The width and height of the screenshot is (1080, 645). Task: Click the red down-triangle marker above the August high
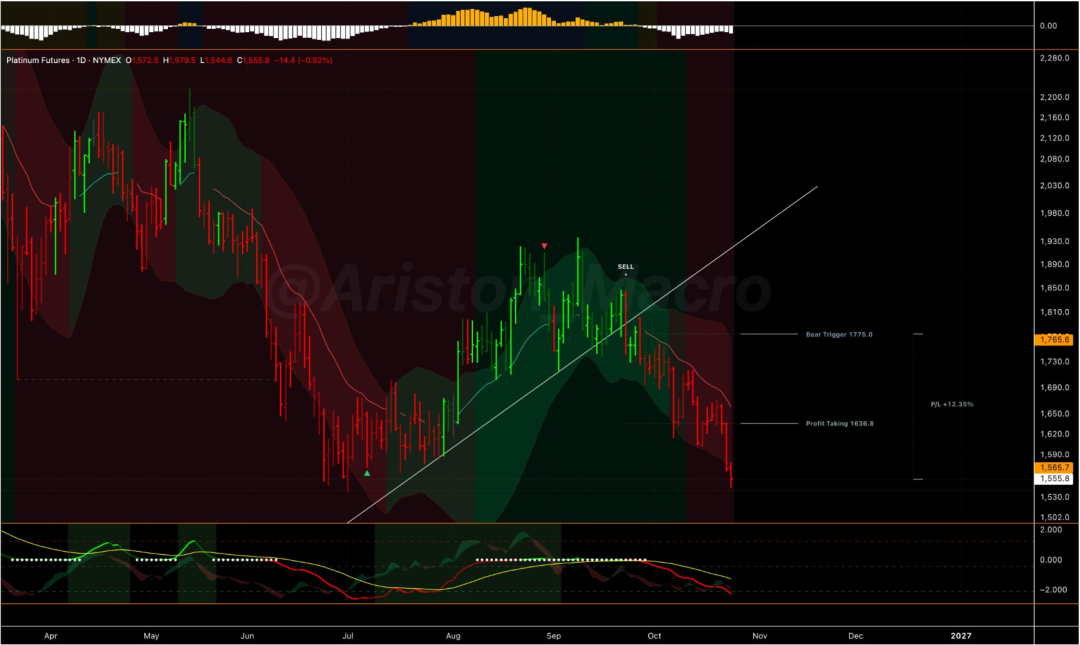tap(544, 246)
